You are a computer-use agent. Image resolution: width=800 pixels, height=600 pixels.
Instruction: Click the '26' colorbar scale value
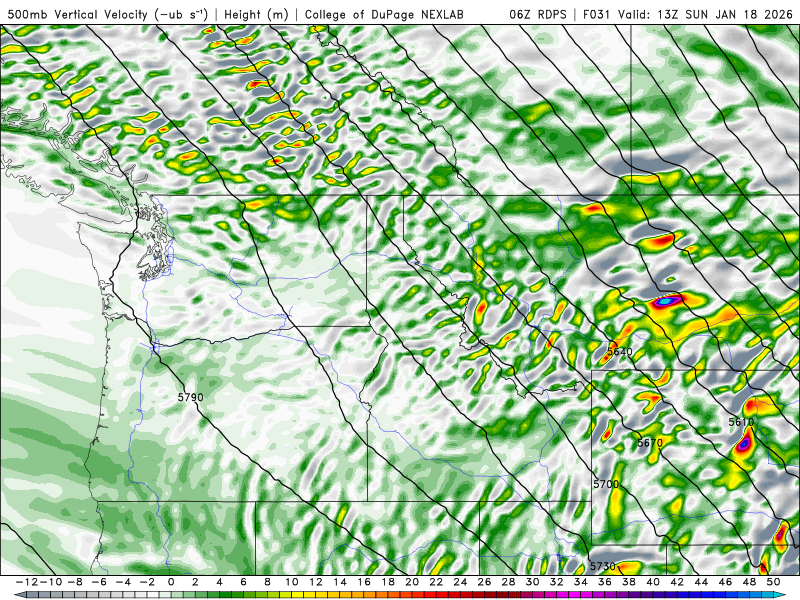[484, 582]
